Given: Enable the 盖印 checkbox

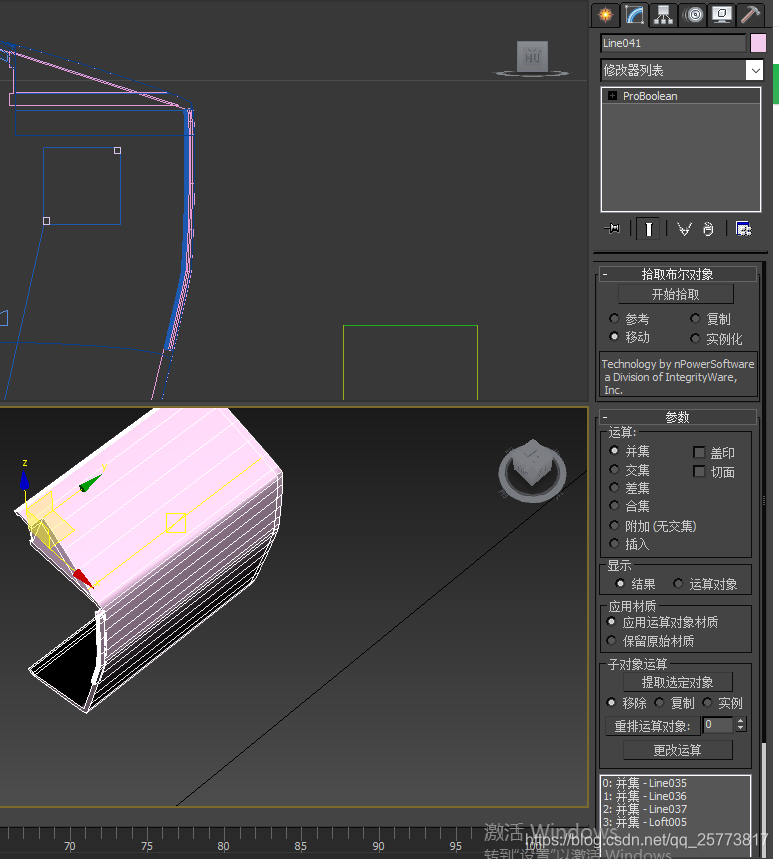Looking at the screenshot, I should (x=699, y=452).
